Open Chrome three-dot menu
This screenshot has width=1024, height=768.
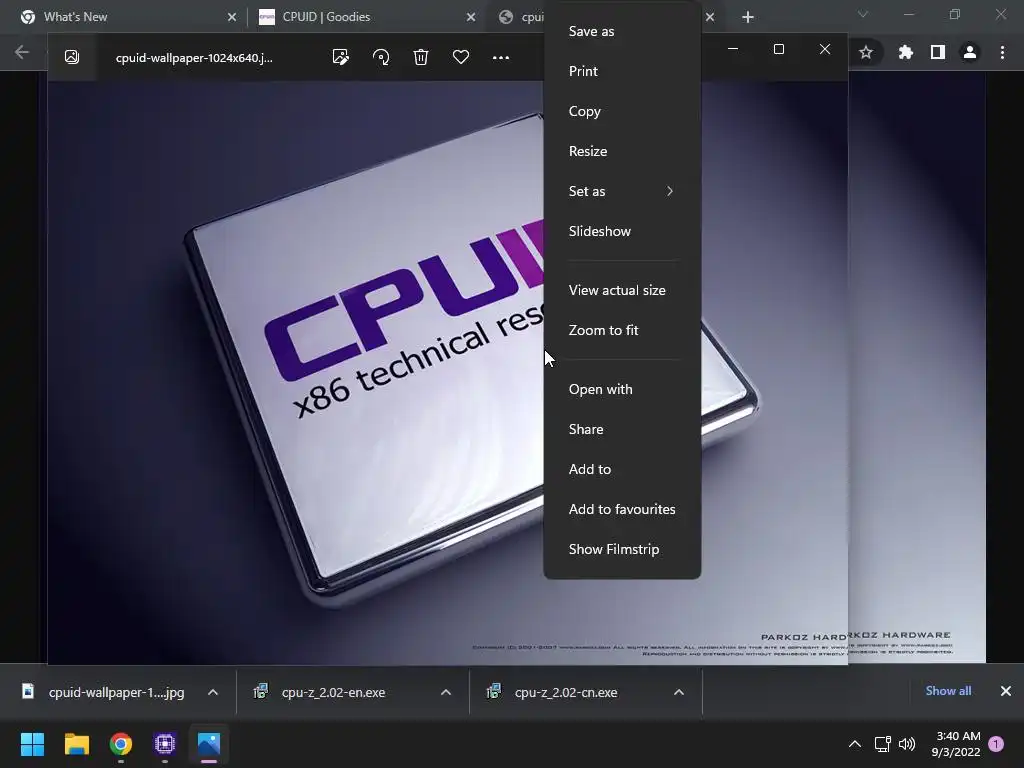coord(1002,52)
